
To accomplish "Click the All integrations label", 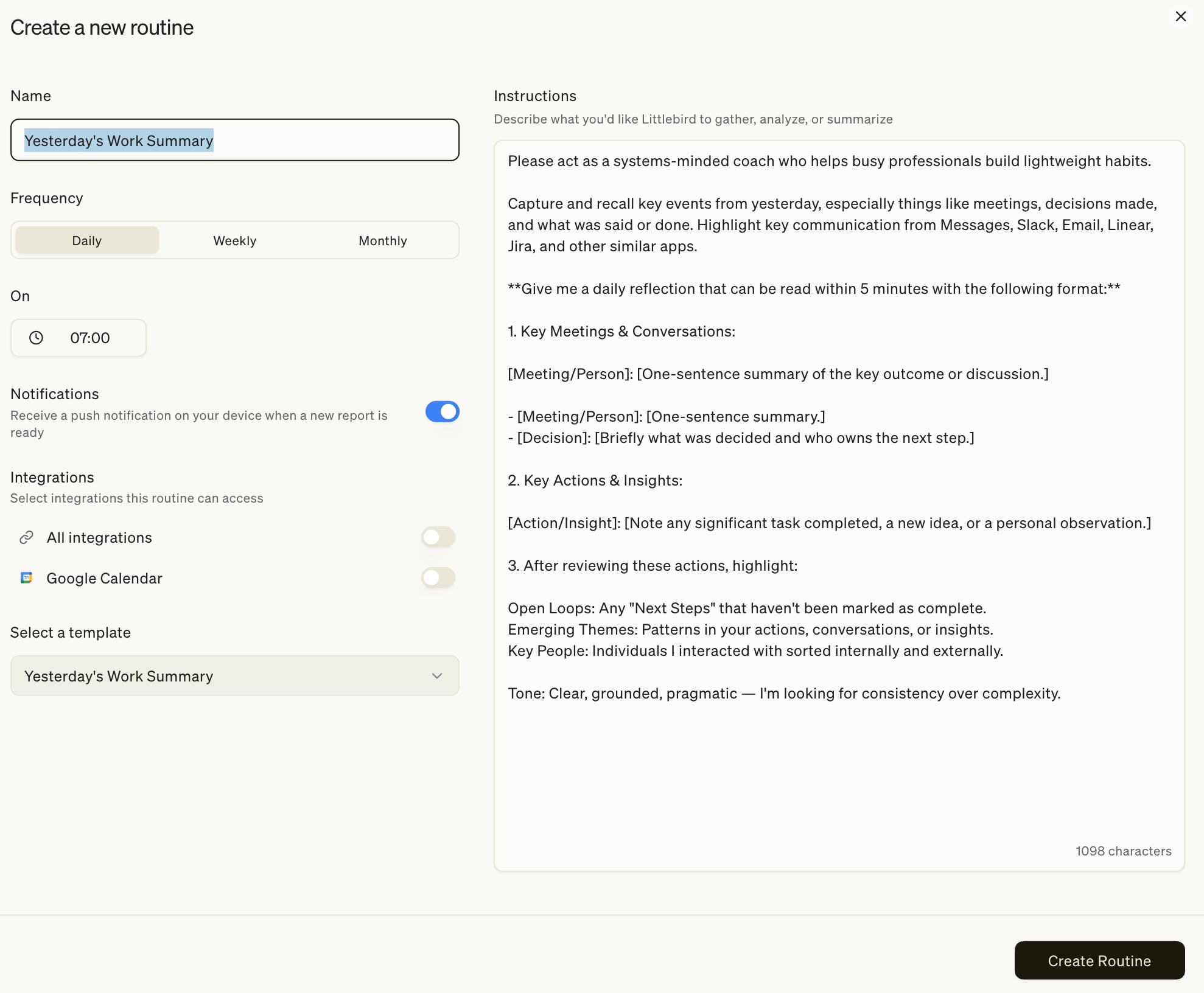I will (x=99, y=537).
